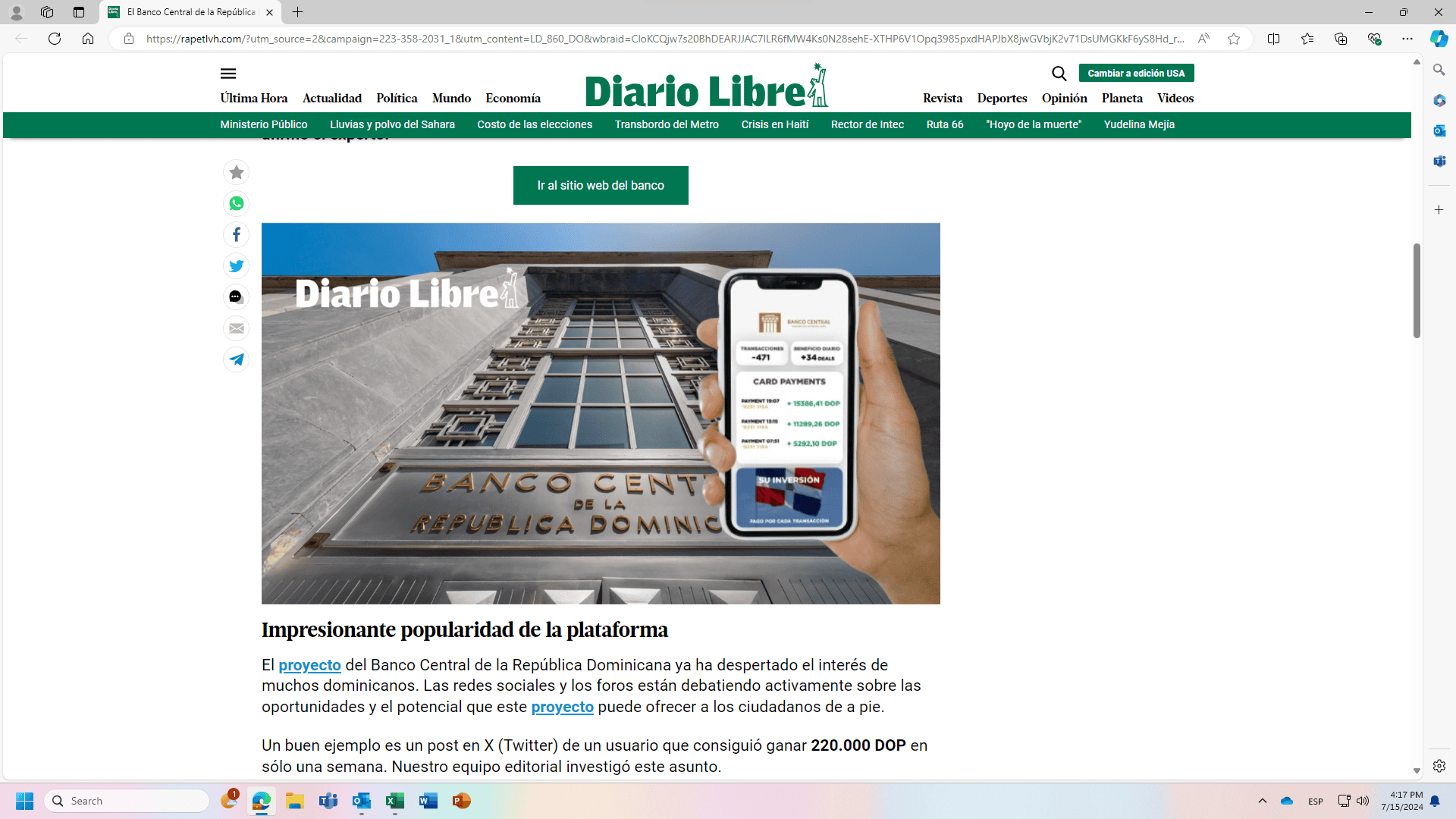Click the Telegram share icon
The image size is (1456, 819).
click(x=236, y=358)
